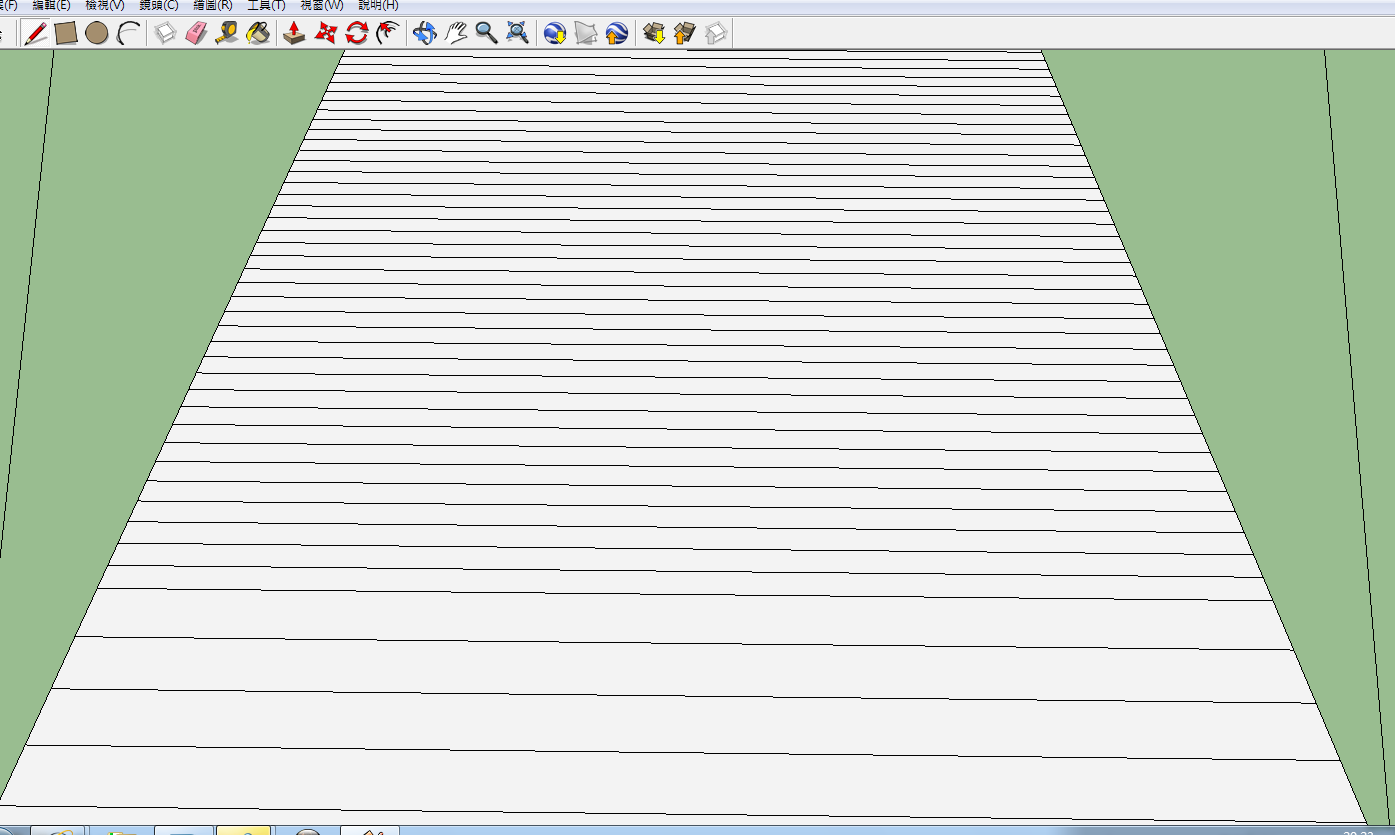Activate the Push/Pull tool
Image resolution: width=1395 pixels, height=835 pixels.
click(294, 34)
